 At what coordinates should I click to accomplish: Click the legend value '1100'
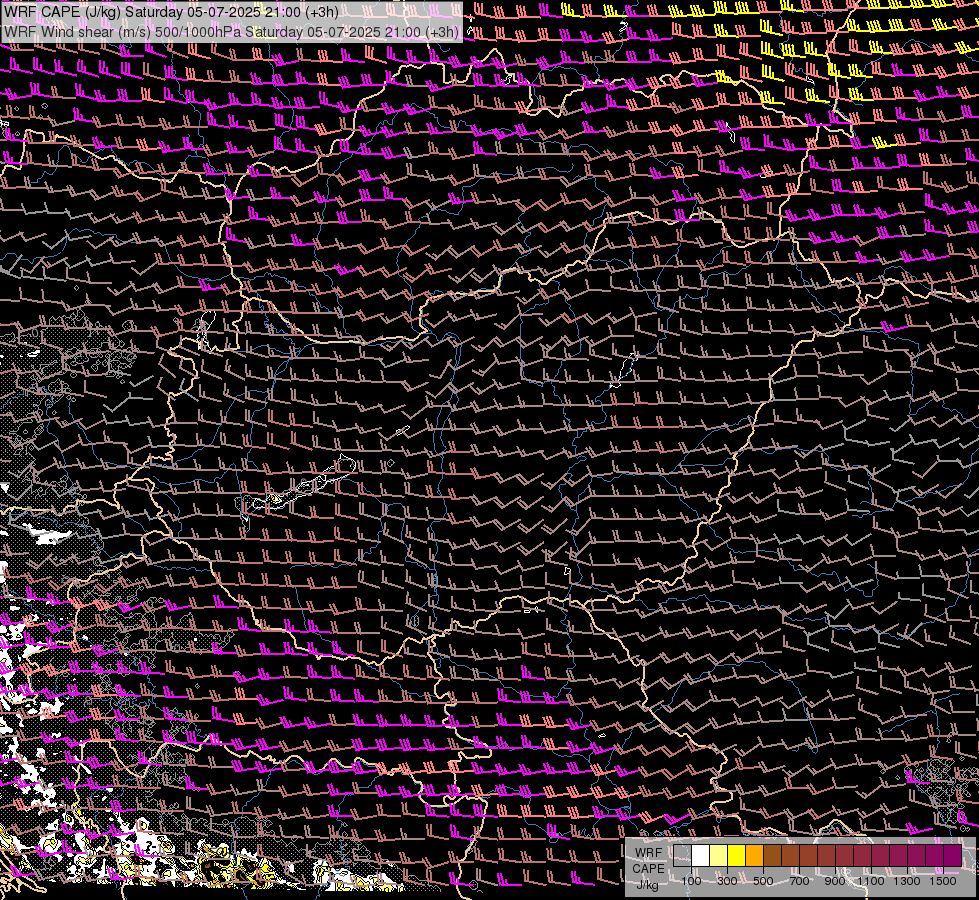(x=870, y=881)
